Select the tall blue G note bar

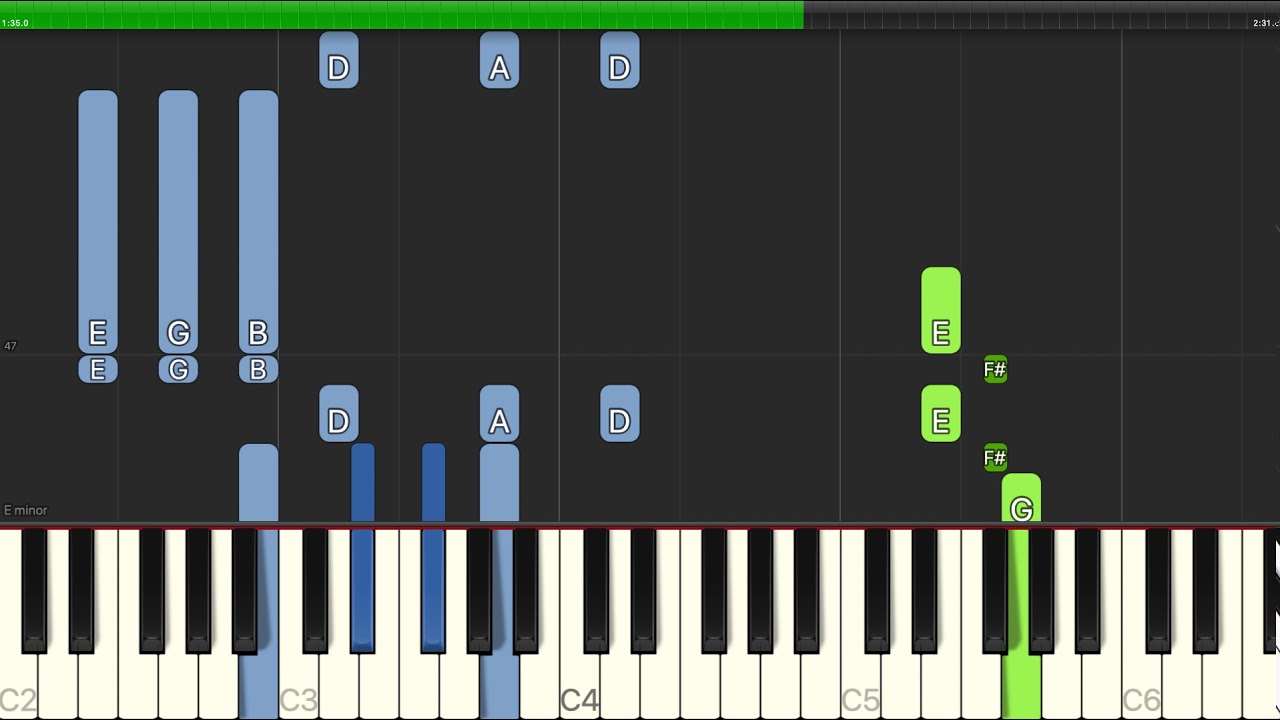point(178,222)
